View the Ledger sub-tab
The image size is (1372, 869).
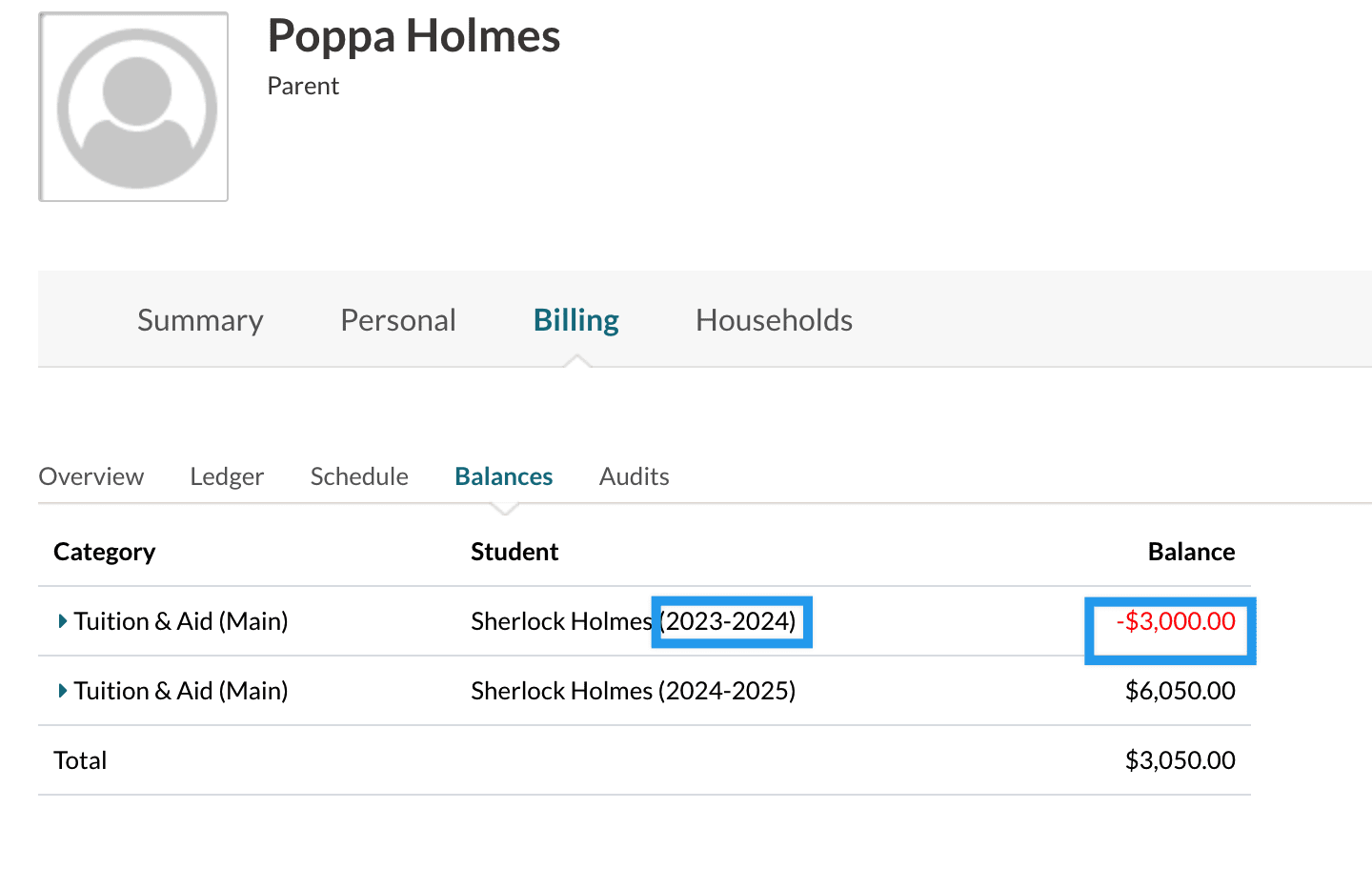coord(227,476)
